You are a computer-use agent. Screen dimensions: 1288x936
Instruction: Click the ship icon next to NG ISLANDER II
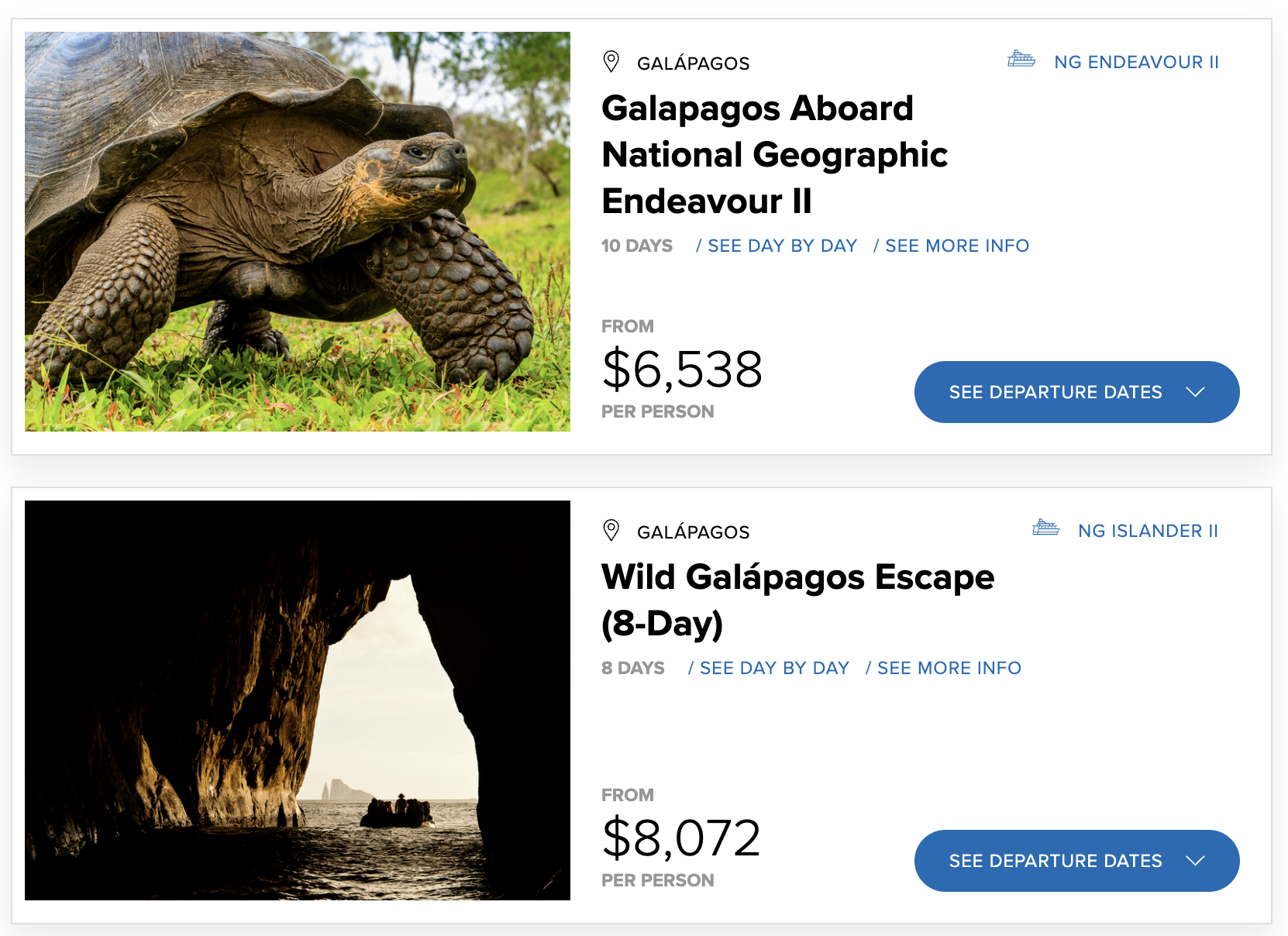[x=1047, y=528]
